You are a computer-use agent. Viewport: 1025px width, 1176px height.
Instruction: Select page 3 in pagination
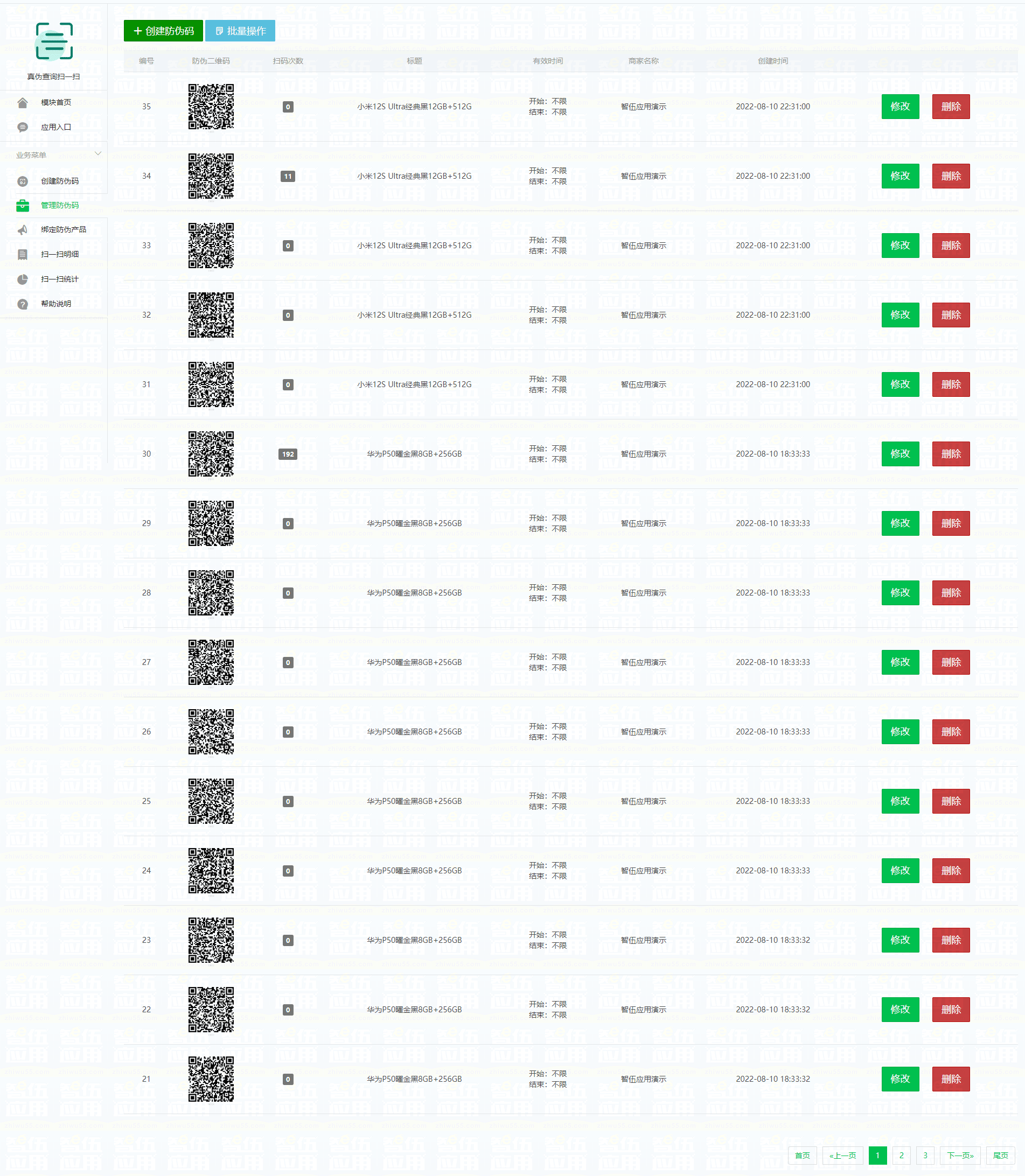[925, 1156]
